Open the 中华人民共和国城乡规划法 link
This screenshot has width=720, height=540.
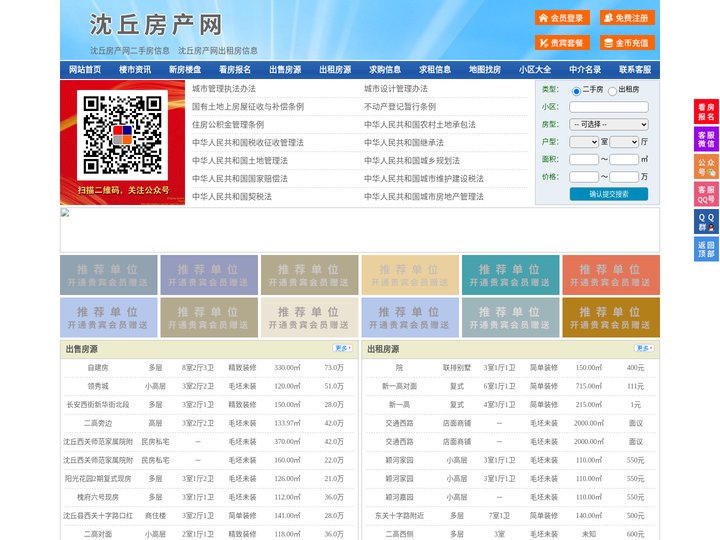412,160
